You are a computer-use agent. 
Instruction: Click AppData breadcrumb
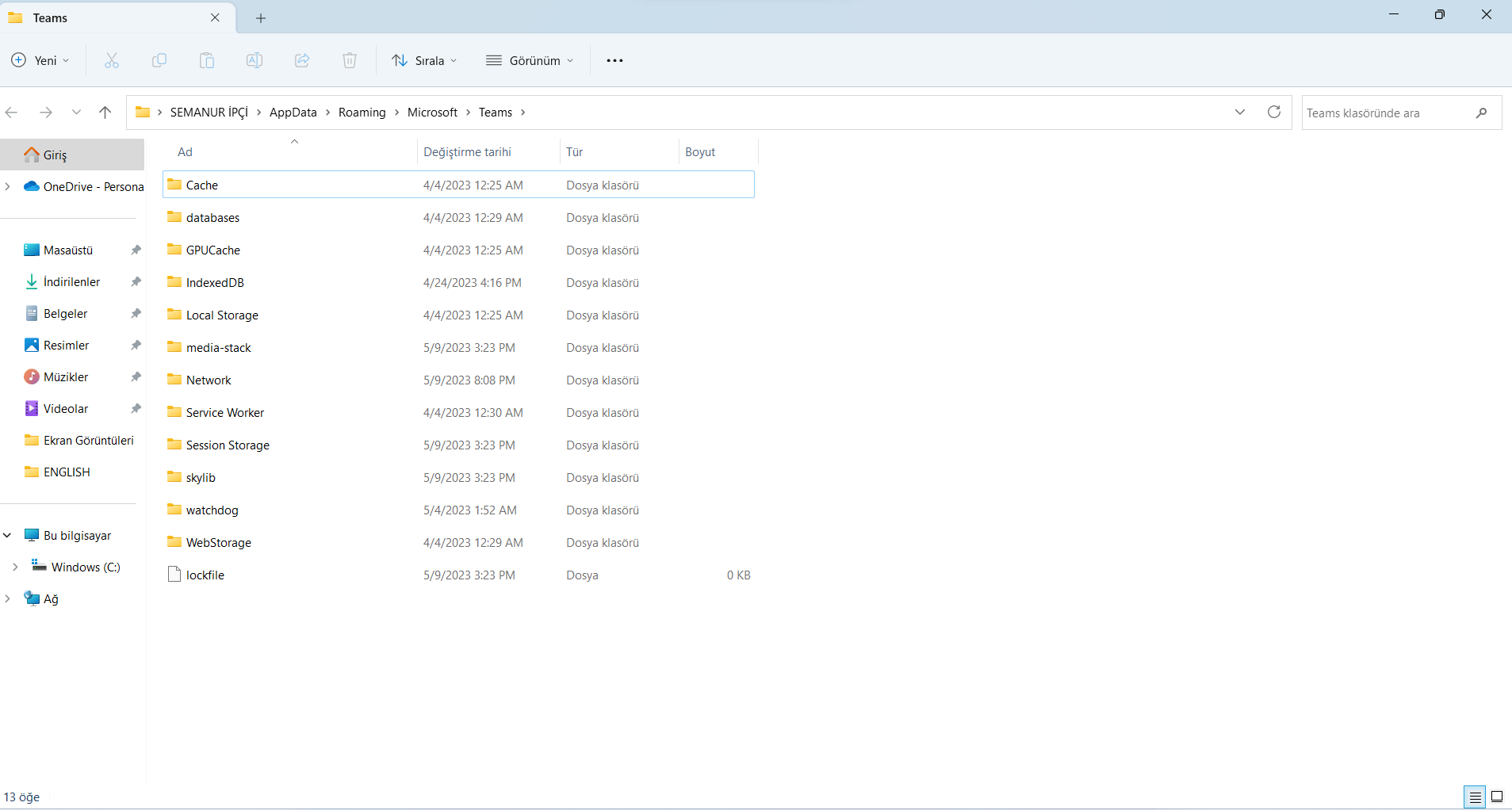[x=293, y=113]
